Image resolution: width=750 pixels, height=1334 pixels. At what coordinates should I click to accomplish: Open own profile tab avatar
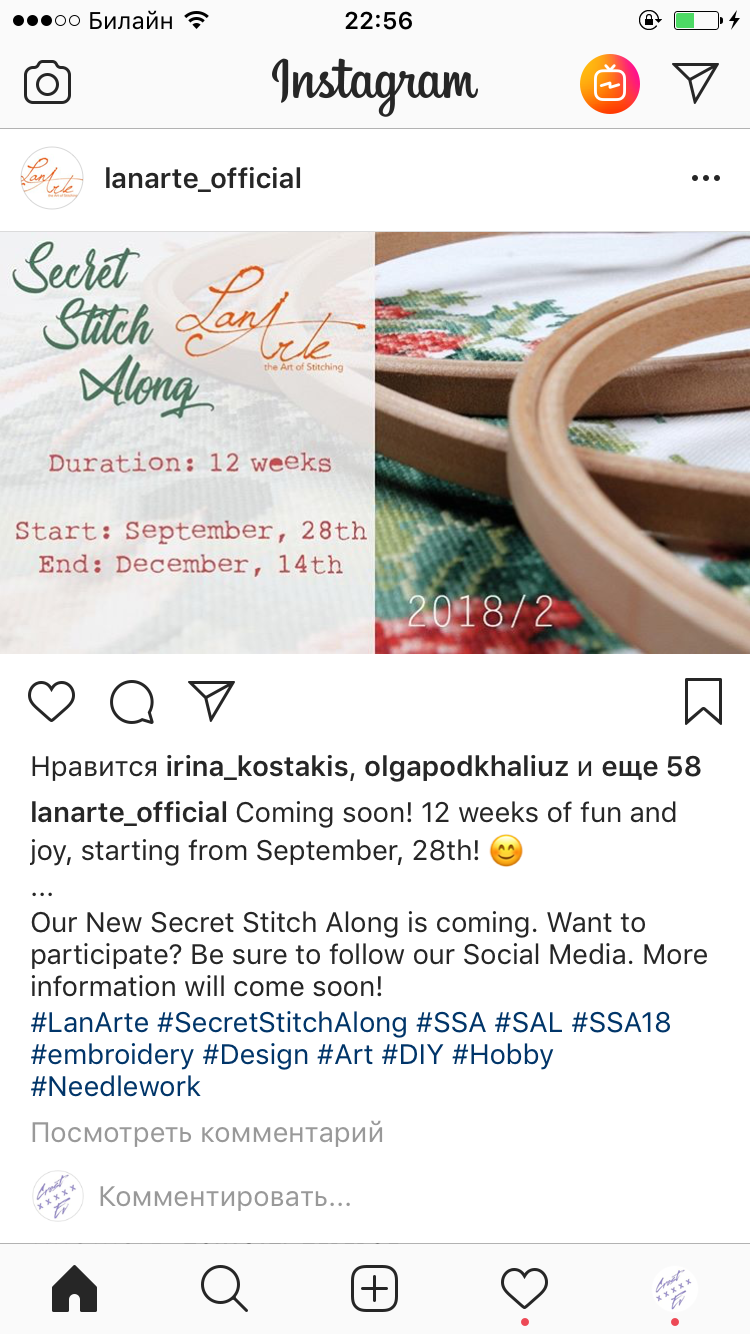[x=675, y=1288]
